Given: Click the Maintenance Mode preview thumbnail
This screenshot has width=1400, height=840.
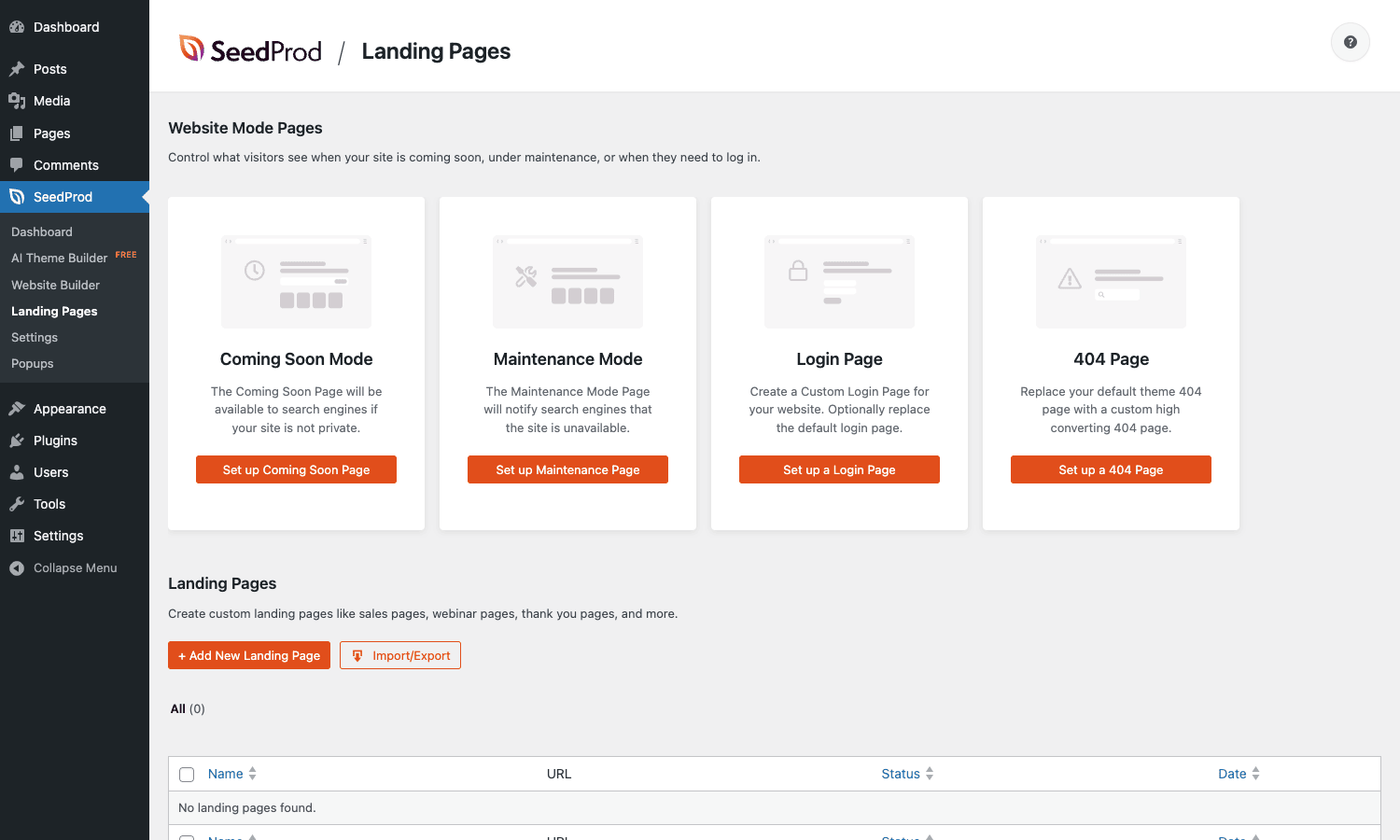Looking at the screenshot, I should click(567, 281).
